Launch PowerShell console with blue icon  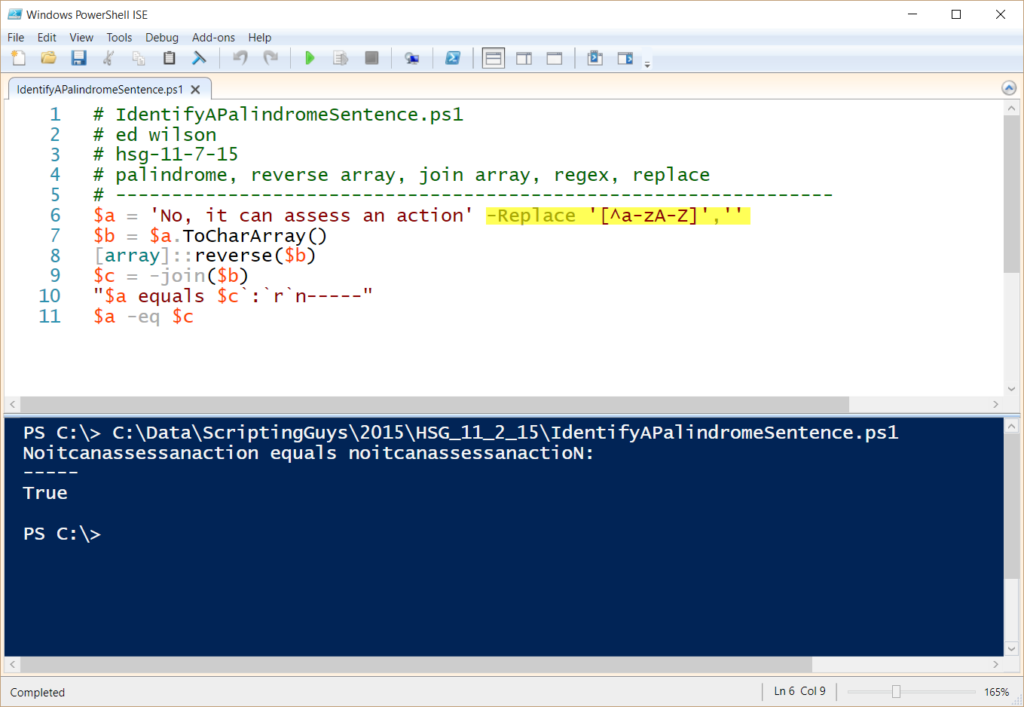452,59
